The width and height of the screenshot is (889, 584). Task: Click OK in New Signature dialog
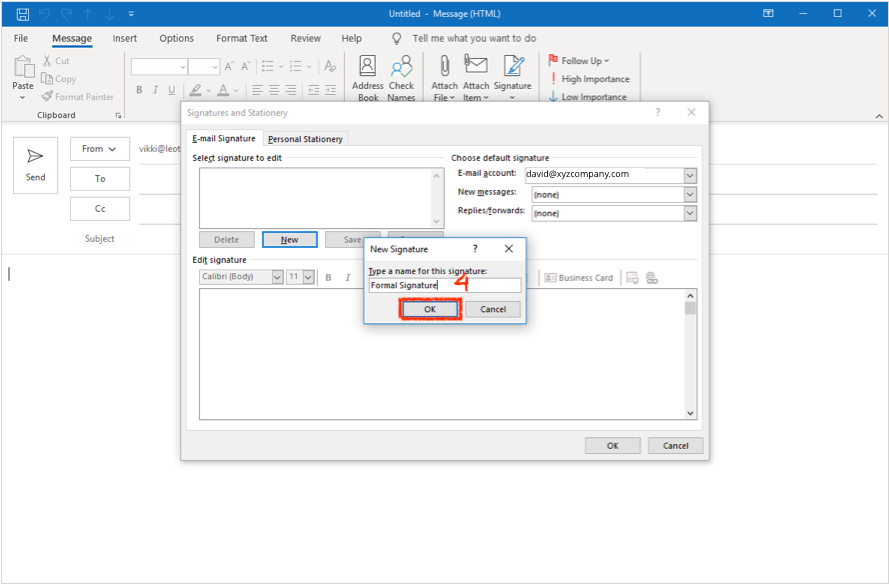[x=430, y=309]
